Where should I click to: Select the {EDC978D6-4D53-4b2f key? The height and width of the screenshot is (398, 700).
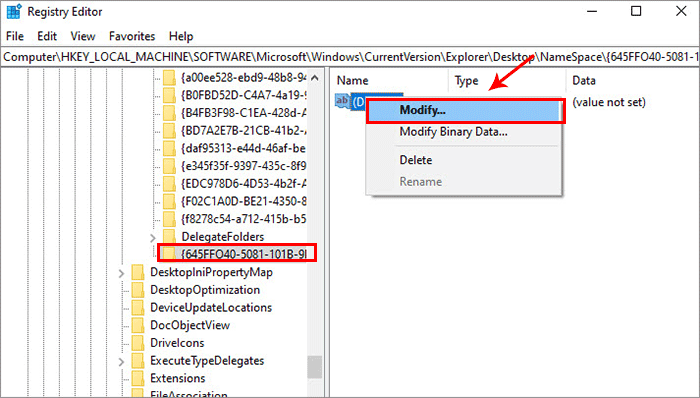click(x=244, y=183)
